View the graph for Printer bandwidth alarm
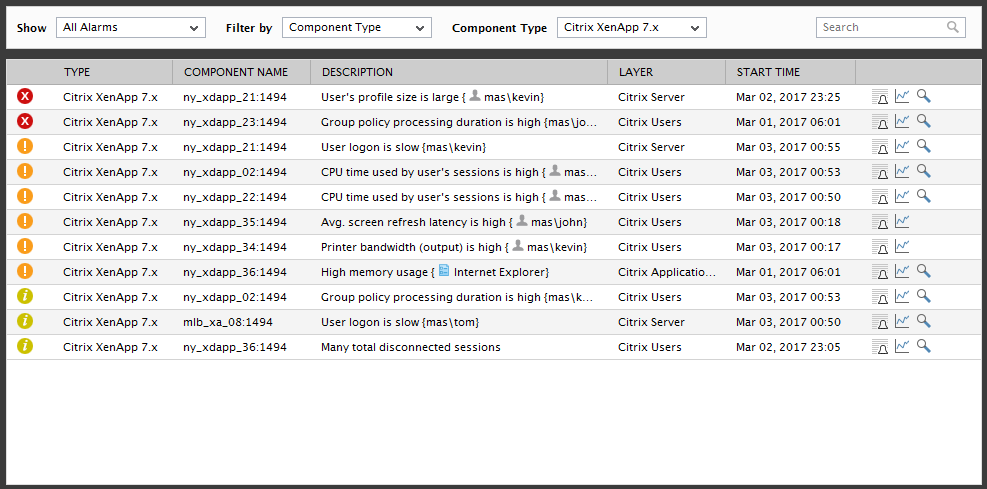Image resolution: width=987 pixels, height=489 pixels. (x=902, y=247)
